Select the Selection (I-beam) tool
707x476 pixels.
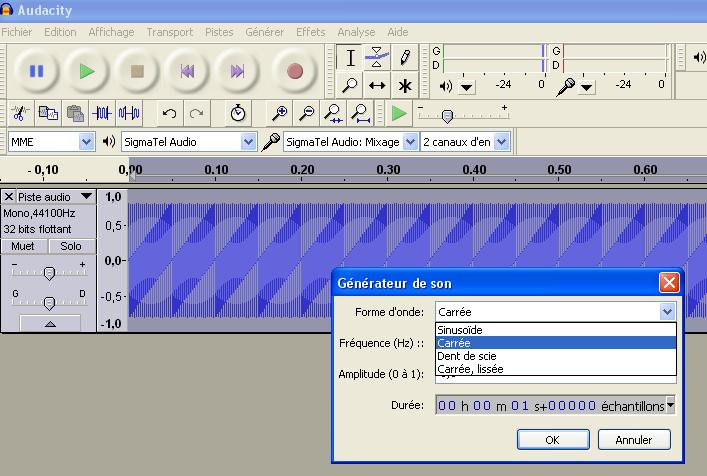click(350, 58)
